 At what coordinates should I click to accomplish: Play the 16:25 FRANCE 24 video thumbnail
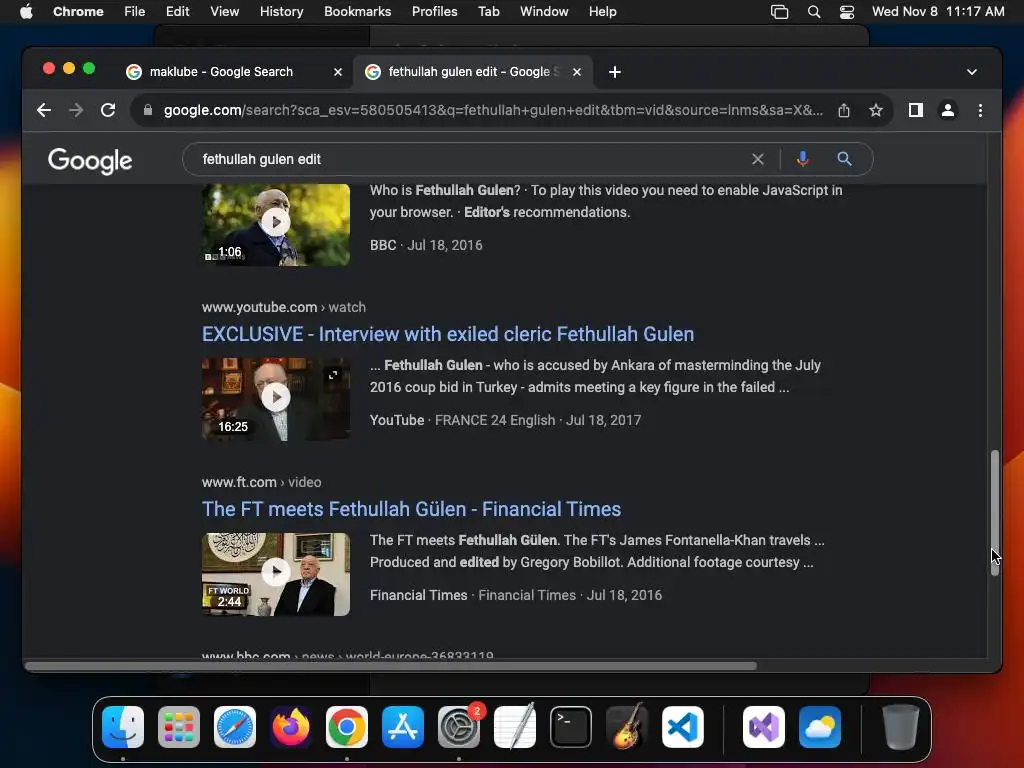(x=276, y=399)
